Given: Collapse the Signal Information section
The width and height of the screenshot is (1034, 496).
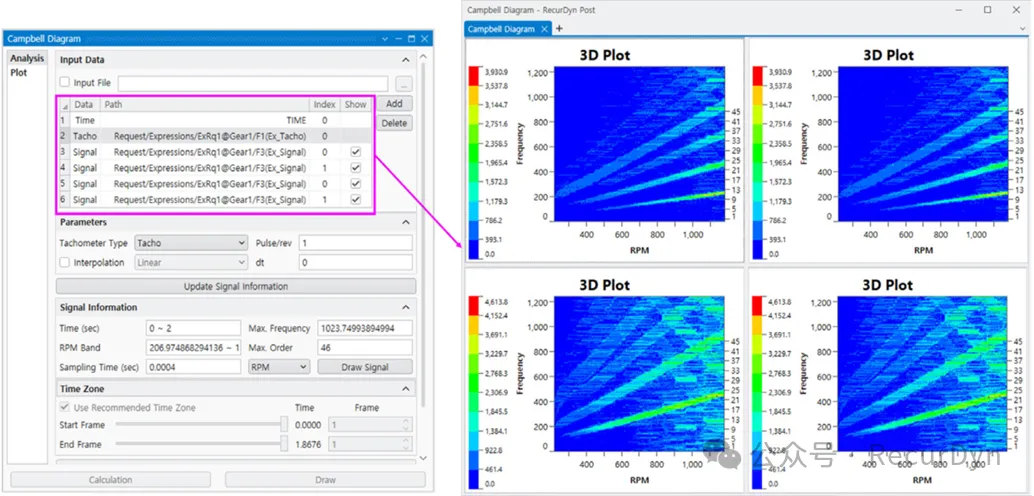Looking at the screenshot, I should 407,308.
